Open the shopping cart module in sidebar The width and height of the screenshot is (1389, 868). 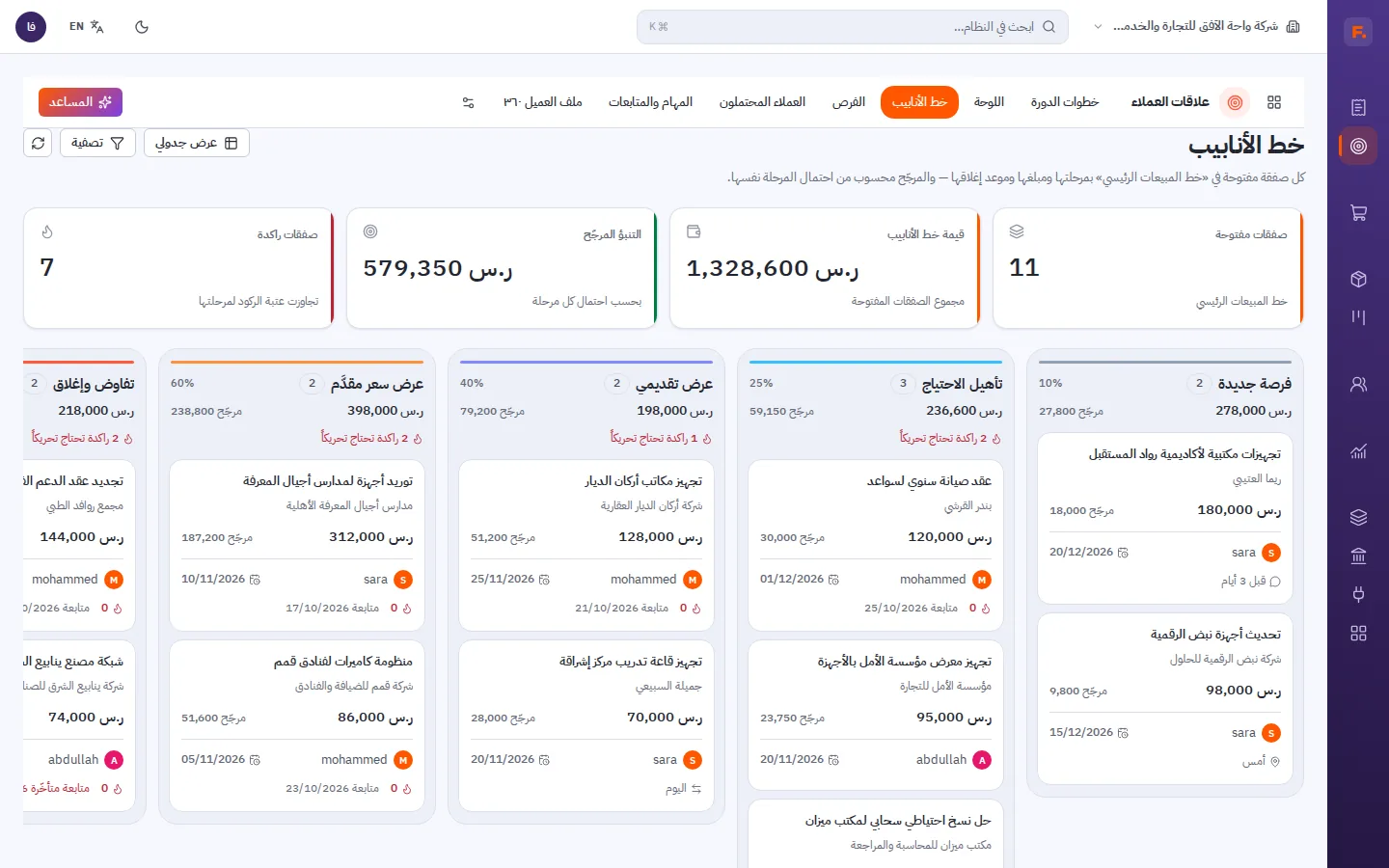point(1358,212)
